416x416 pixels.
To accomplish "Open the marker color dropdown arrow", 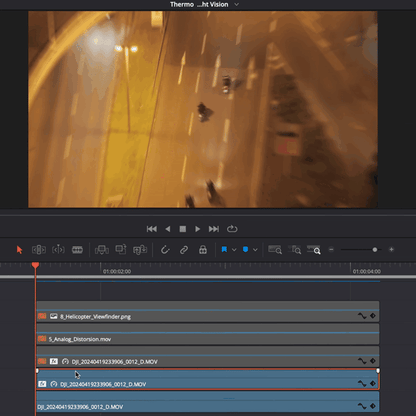I will tap(255, 250).
